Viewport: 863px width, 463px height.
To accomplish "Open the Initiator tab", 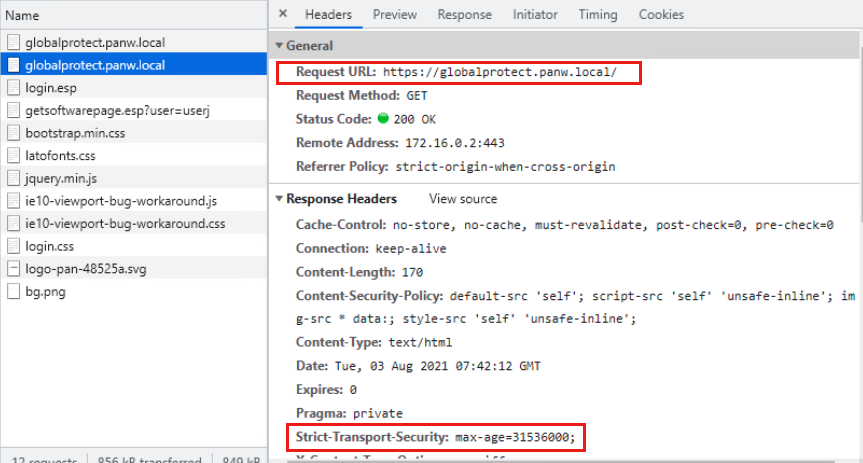I will (535, 15).
